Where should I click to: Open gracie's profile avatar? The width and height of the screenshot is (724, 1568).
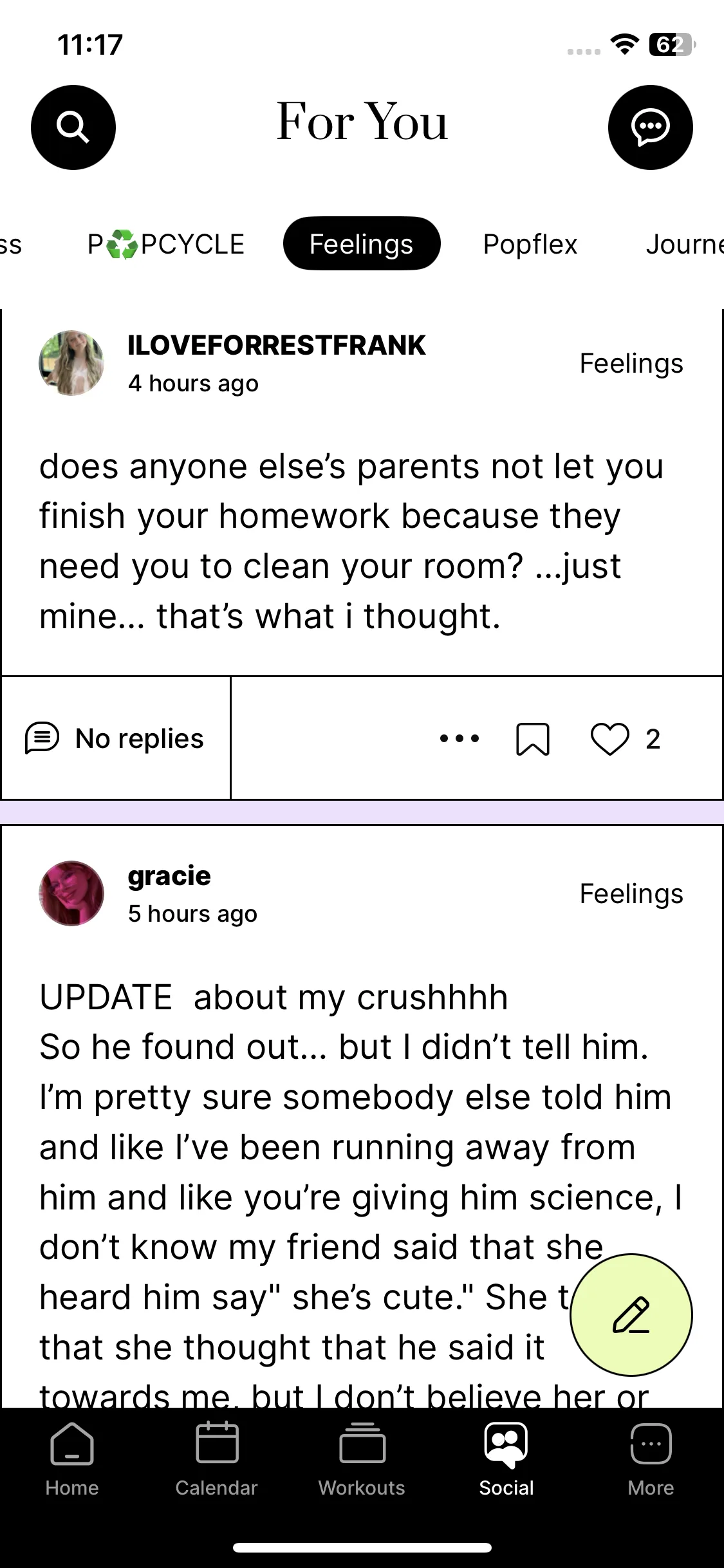pos(71,893)
